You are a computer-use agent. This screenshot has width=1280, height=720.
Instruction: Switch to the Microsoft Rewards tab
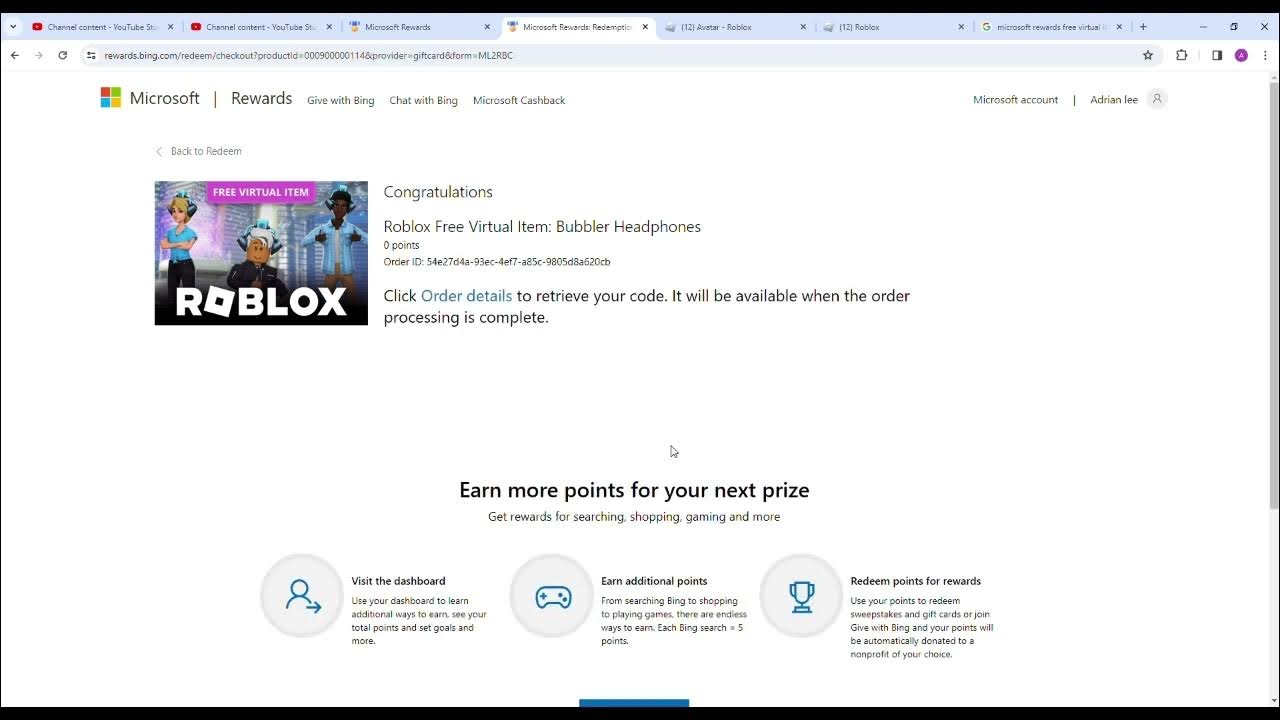pos(418,27)
